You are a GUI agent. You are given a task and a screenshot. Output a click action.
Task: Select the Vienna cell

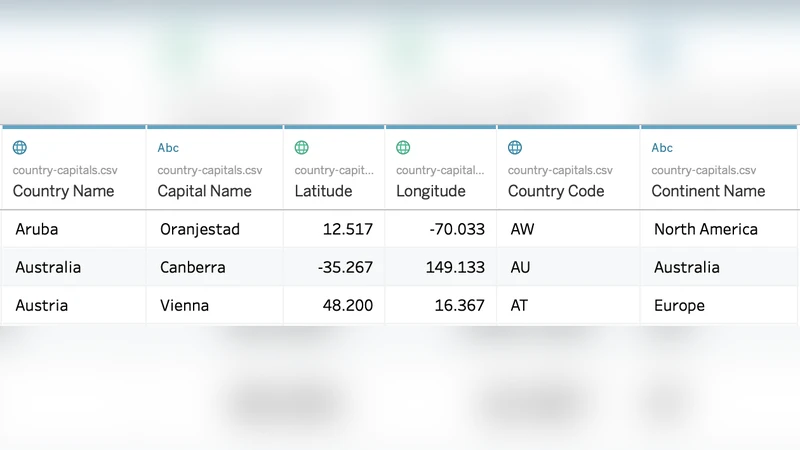click(184, 305)
